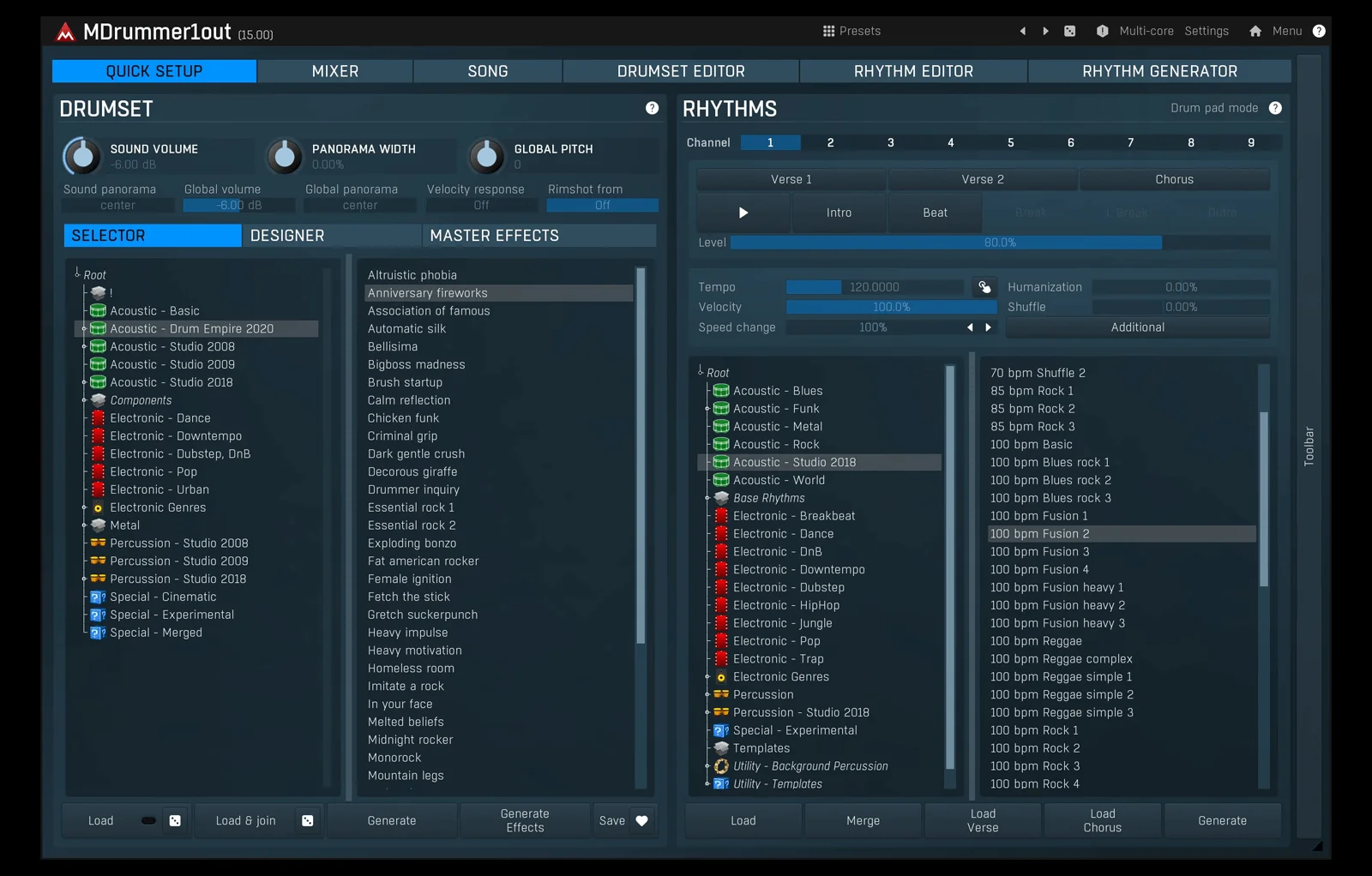Expand the Electronic Genres drumset folder
The width and height of the screenshot is (1372, 876).
84,507
